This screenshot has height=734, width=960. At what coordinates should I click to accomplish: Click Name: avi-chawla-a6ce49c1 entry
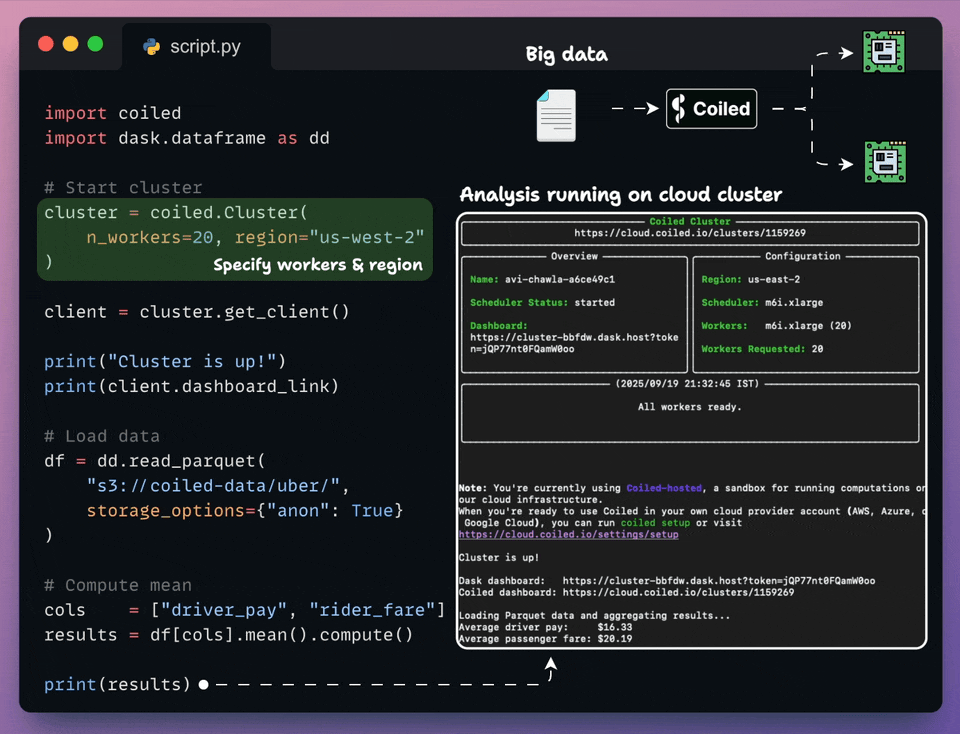coord(542,279)
